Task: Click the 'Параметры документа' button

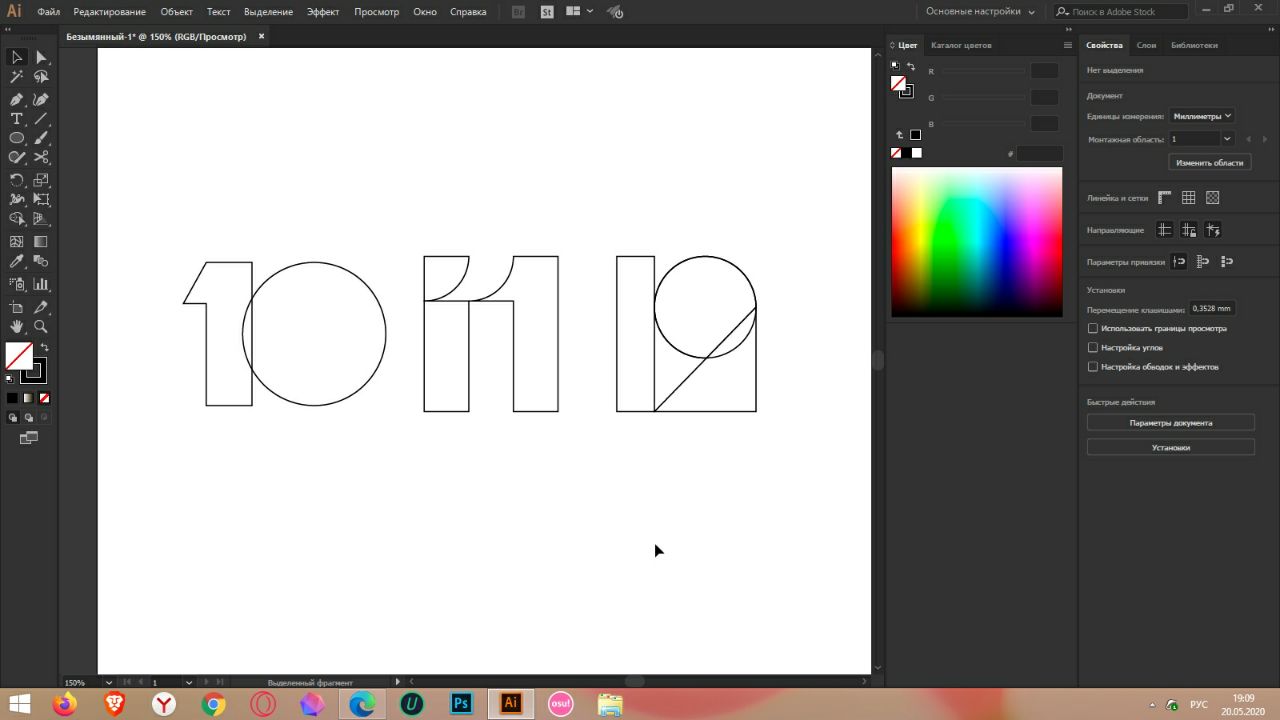Action: click(x=1170, y=423)
